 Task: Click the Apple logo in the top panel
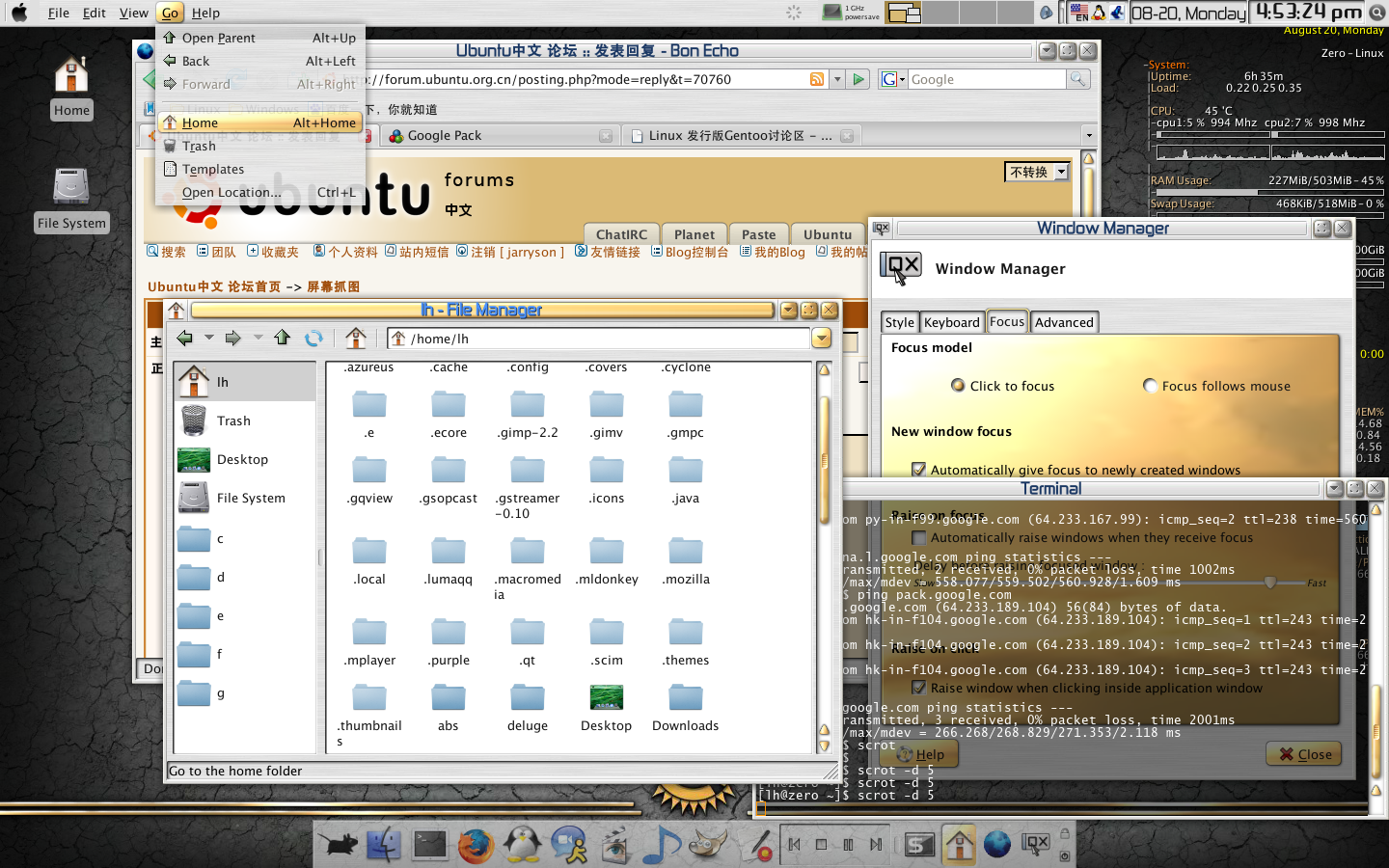point(19,13)
